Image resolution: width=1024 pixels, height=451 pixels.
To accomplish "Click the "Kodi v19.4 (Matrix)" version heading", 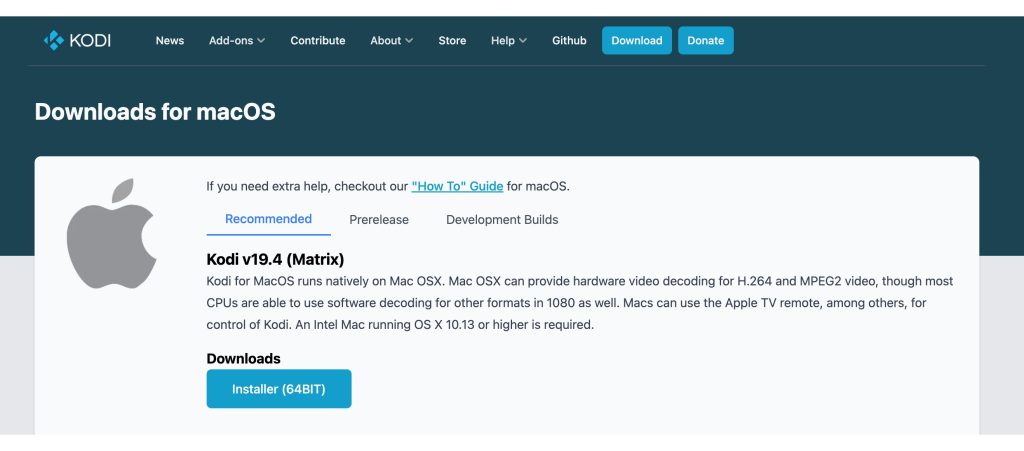I will [275, 260].
